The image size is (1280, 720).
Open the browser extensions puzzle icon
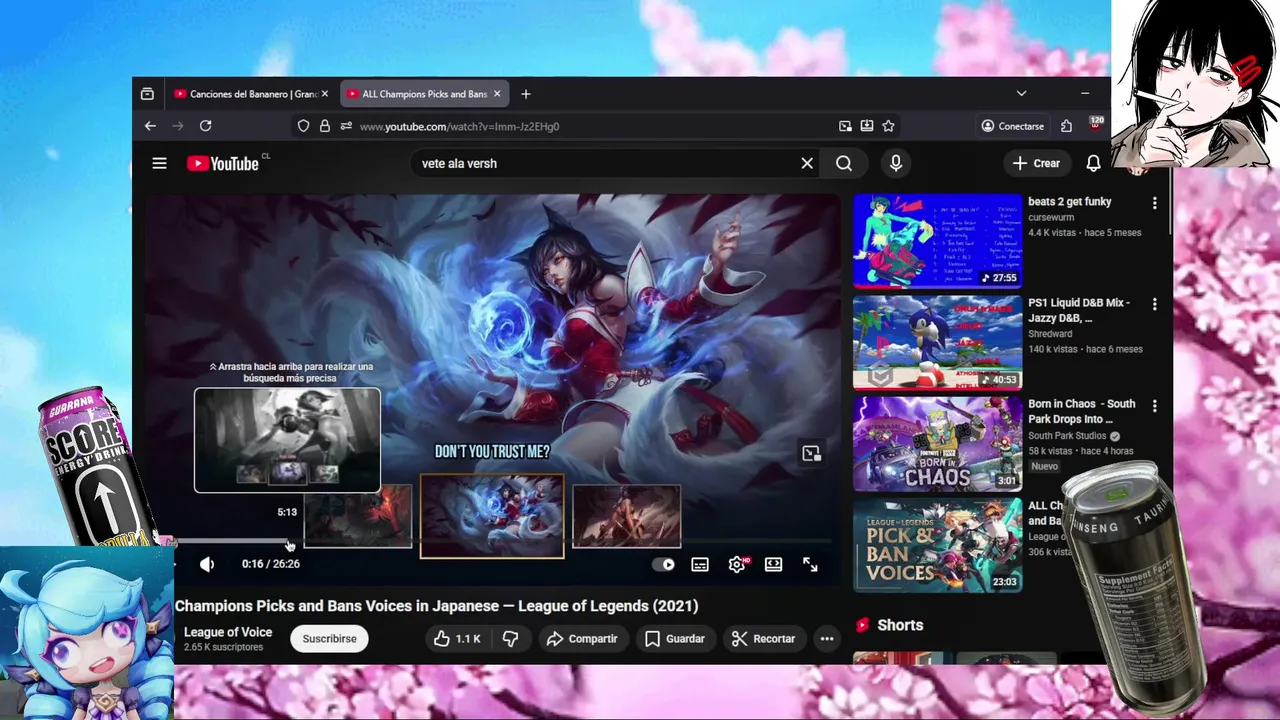tap(1066, 126)
